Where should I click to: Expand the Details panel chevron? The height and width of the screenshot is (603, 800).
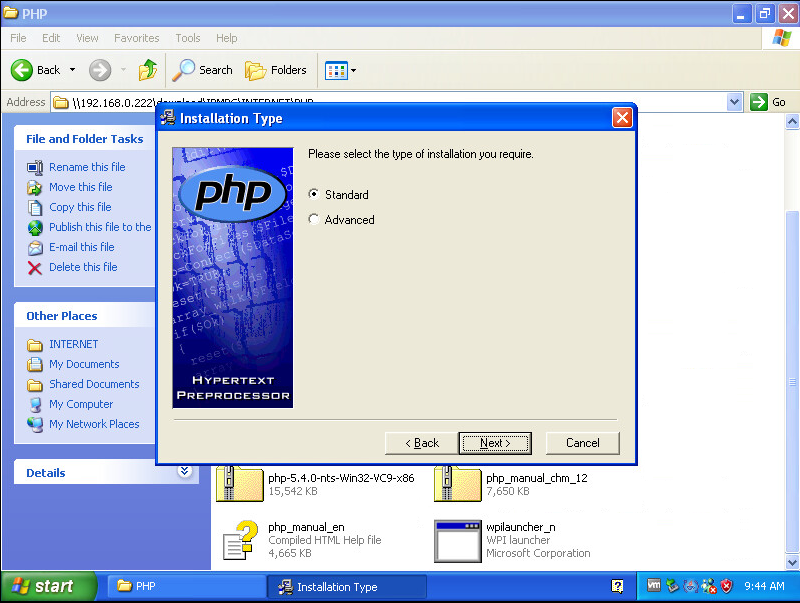184,471
